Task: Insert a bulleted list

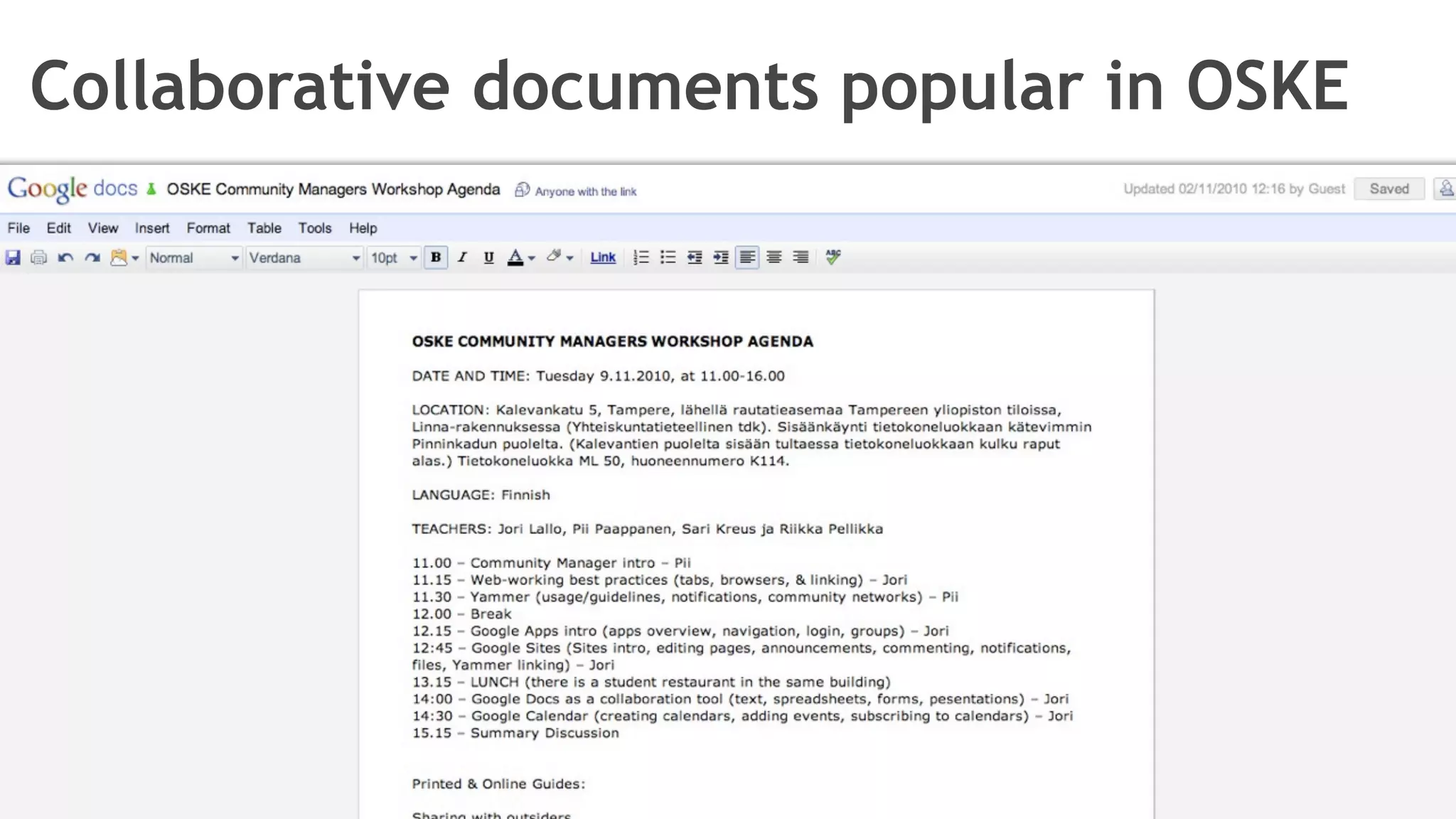Action: pos(668,257)
